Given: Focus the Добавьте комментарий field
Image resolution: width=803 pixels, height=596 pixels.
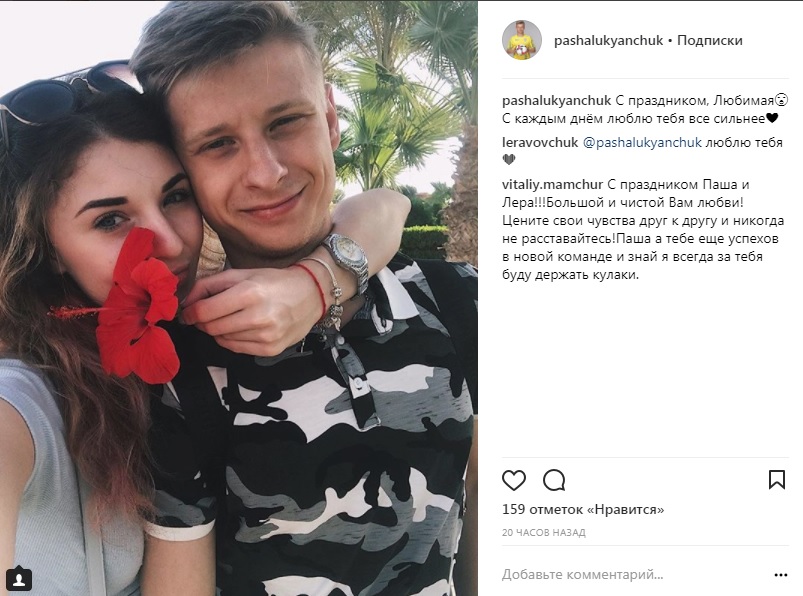Looking at the screenshot, I should point(633,574).
